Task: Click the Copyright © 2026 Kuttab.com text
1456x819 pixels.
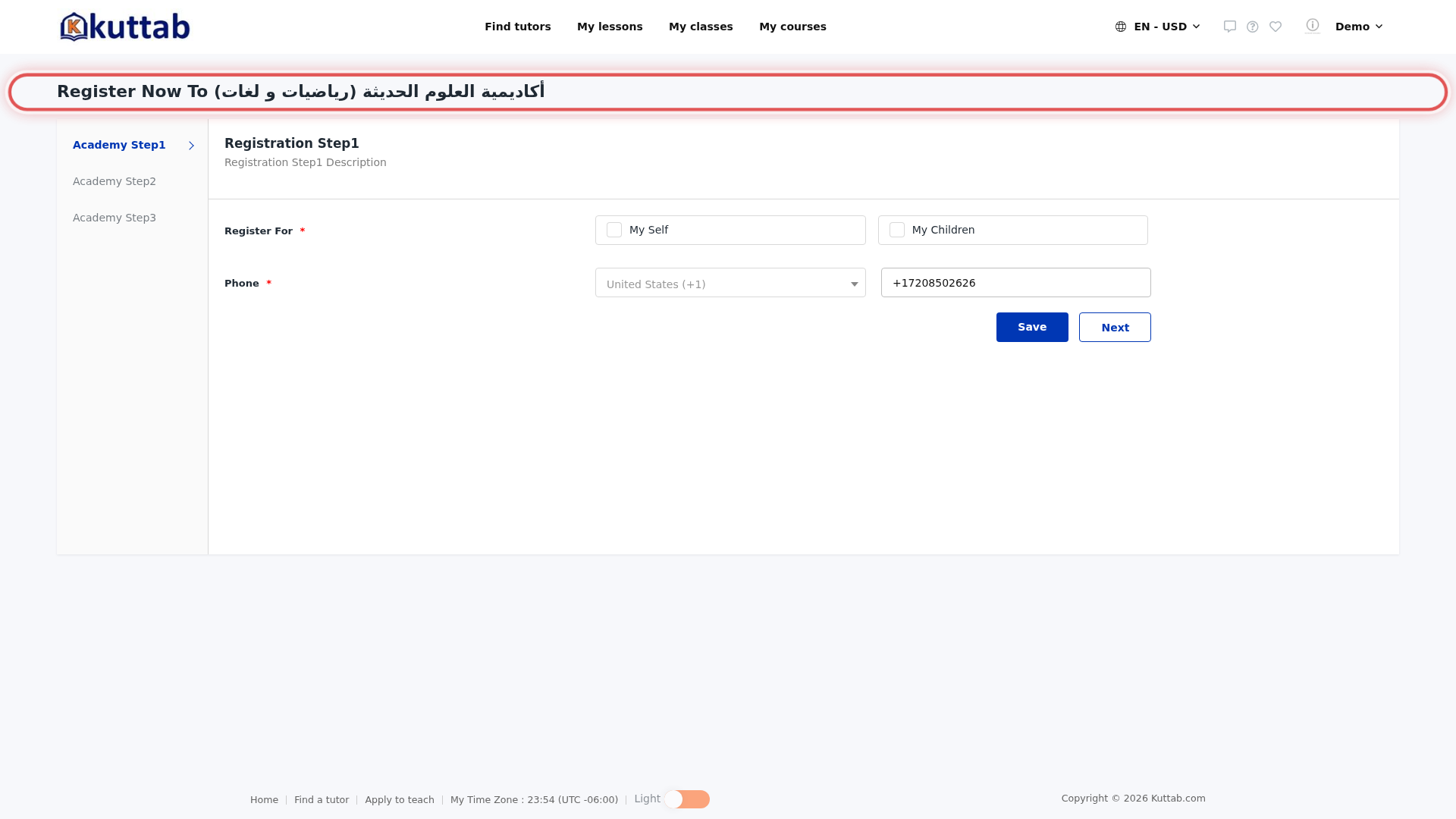Action: click(1134, 799)
